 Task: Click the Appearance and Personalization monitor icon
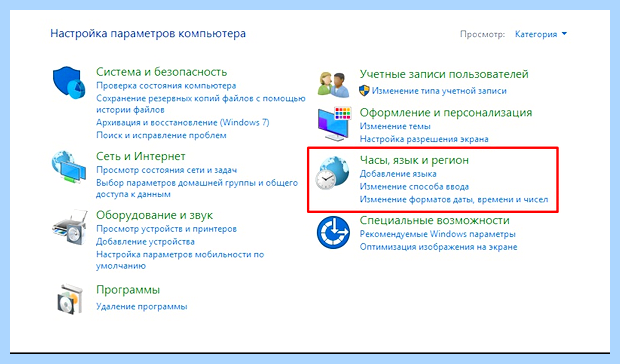(334, 124)
